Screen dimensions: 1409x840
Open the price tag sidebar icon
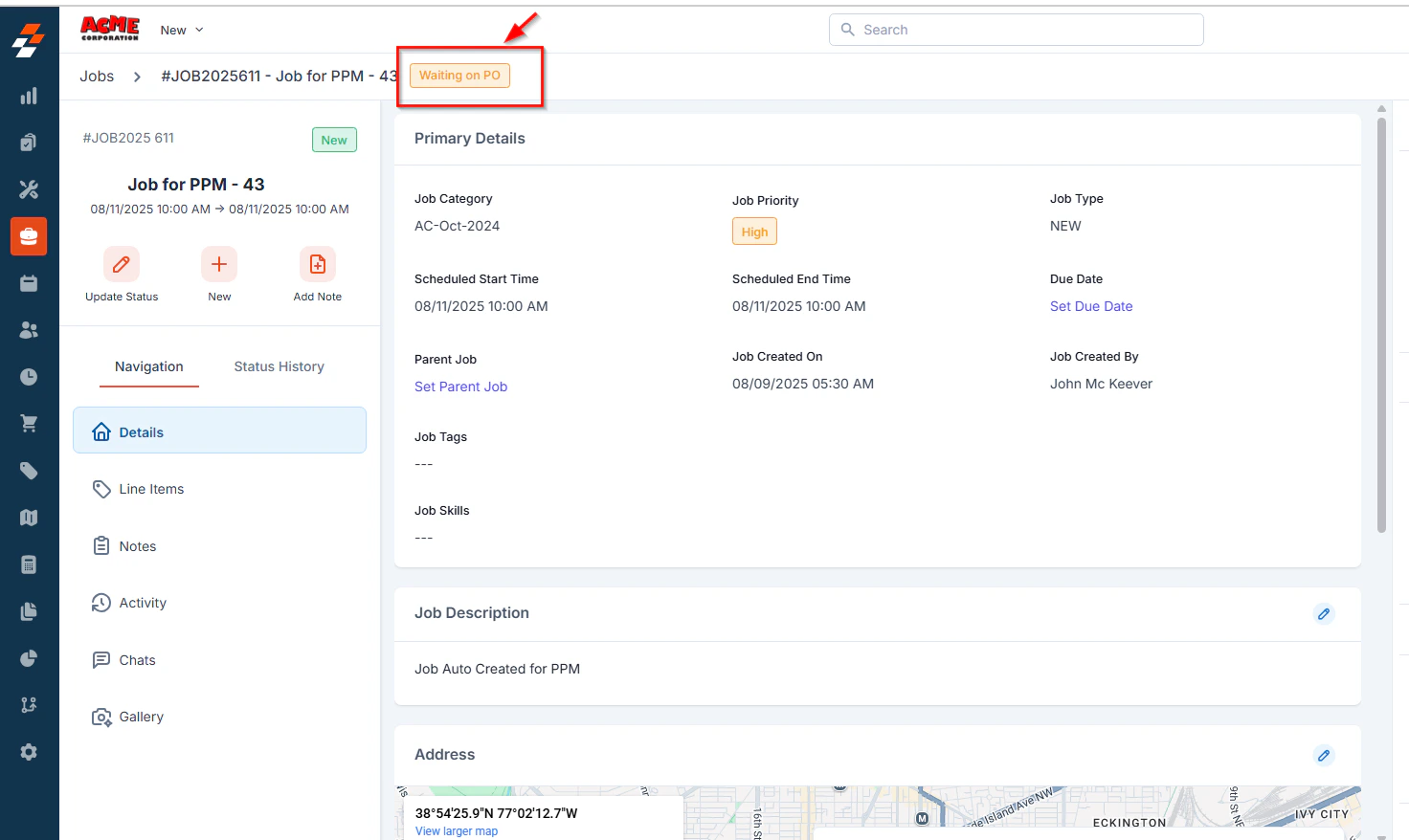29,471
